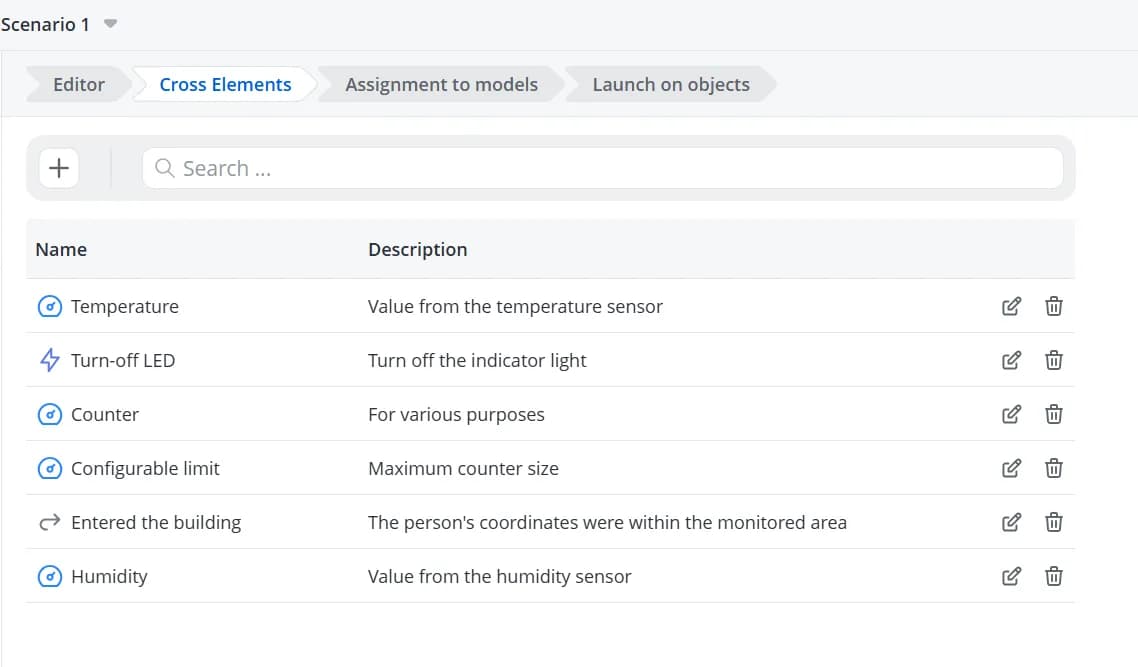The image size is (1138, 667).
Task: Delete the Turn-off LED element
Action: coord(1054,361)
